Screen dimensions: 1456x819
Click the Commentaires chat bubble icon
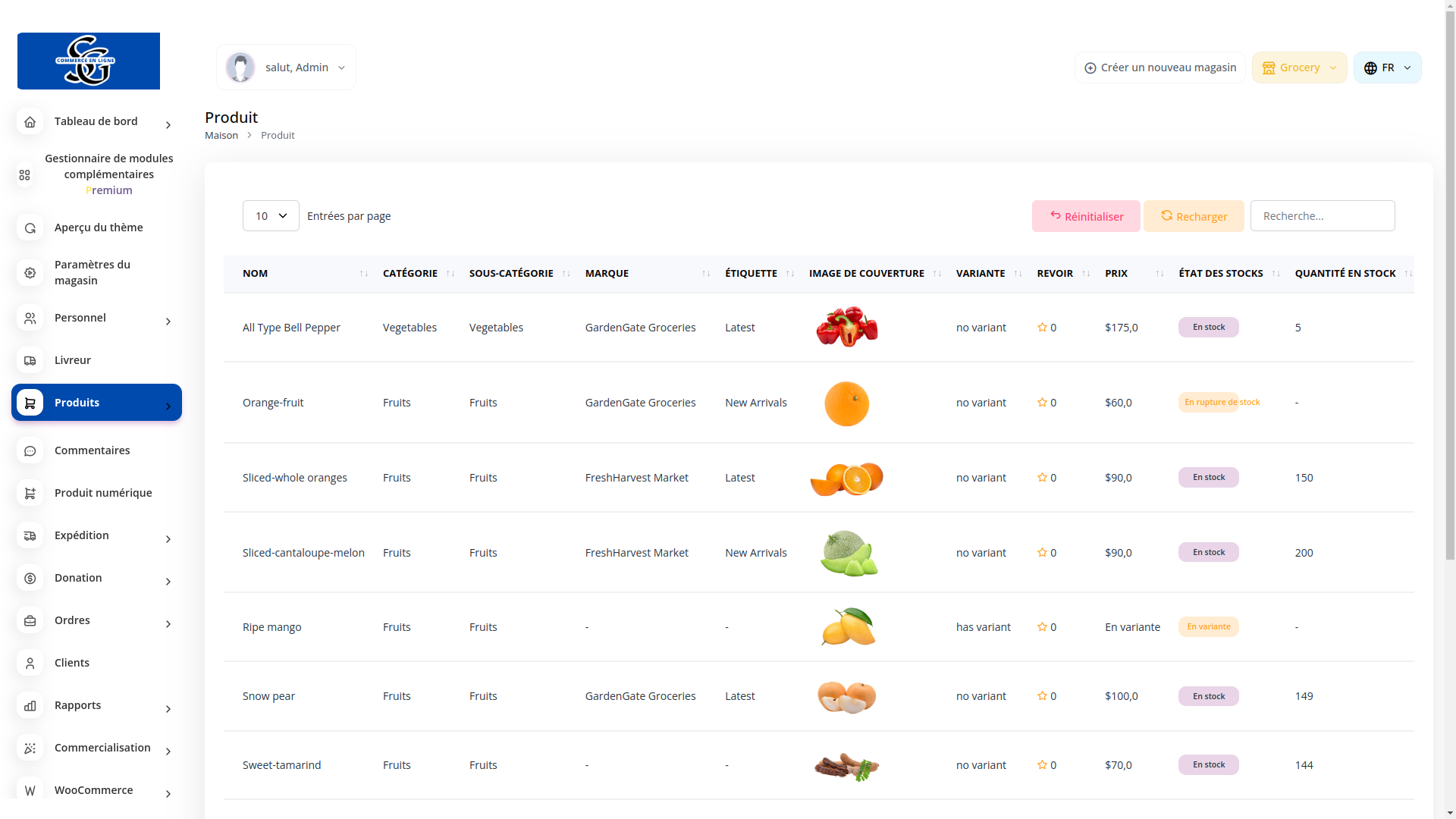(x=30, y=451)
